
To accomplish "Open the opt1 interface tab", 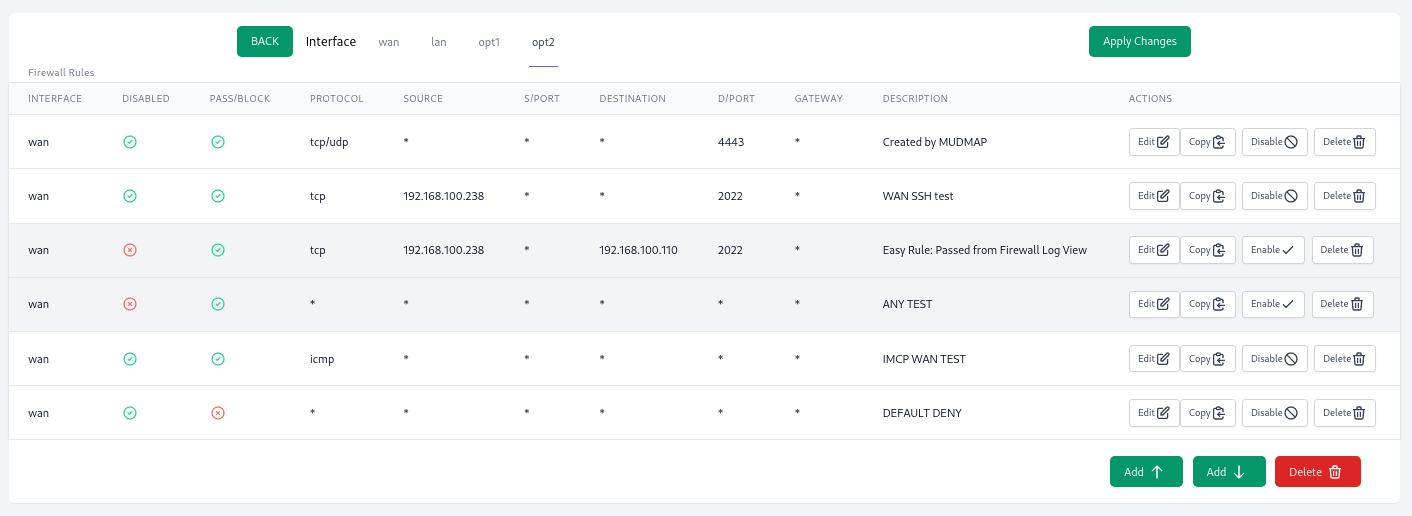I will 489,42.
